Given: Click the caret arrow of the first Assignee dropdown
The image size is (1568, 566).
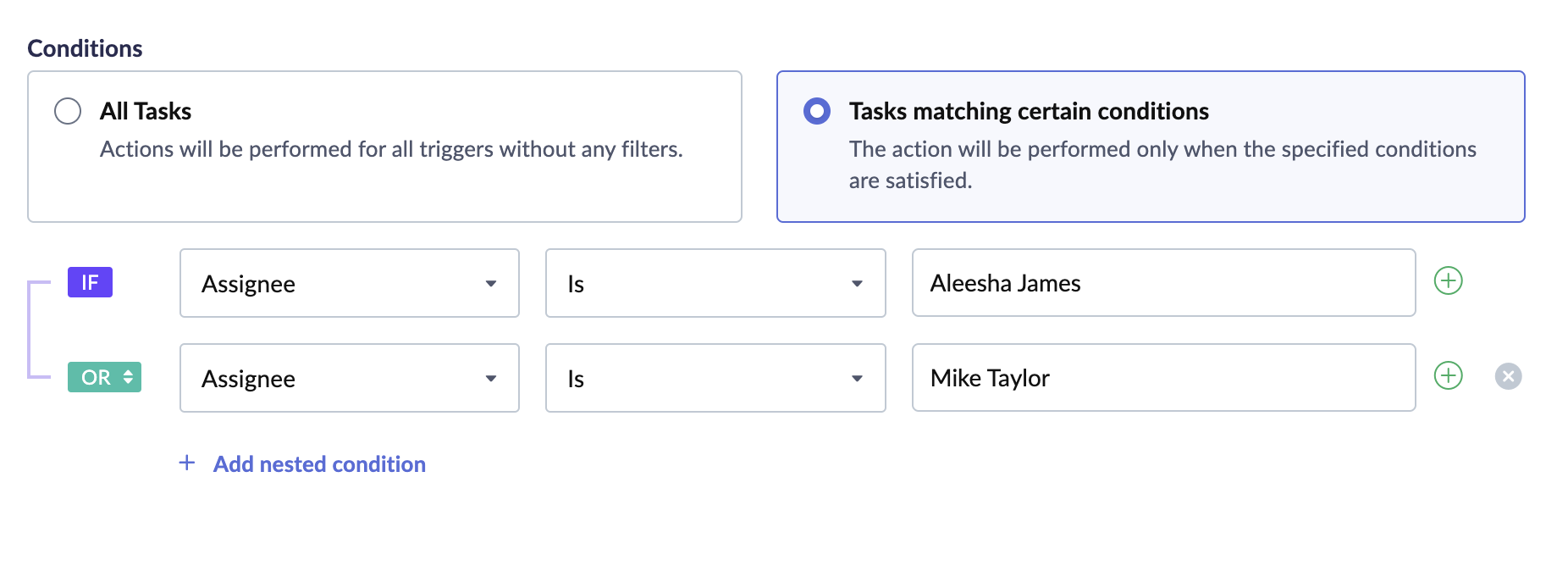Looking at the screenshot, I should pyautogui.click(x=491, y=284).
